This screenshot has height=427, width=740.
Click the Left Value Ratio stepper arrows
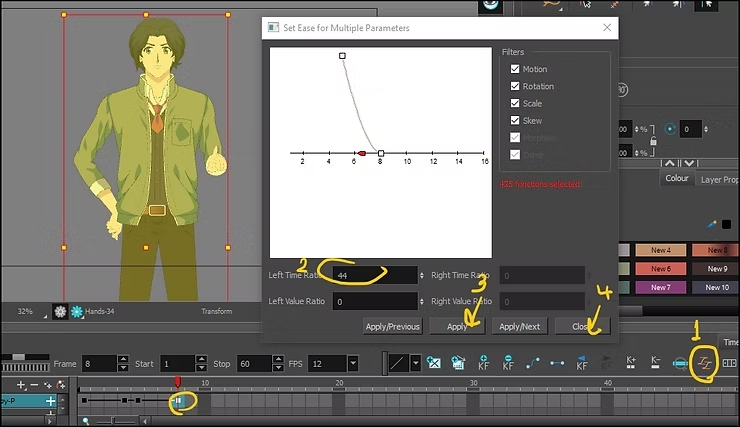coord(421,301)
